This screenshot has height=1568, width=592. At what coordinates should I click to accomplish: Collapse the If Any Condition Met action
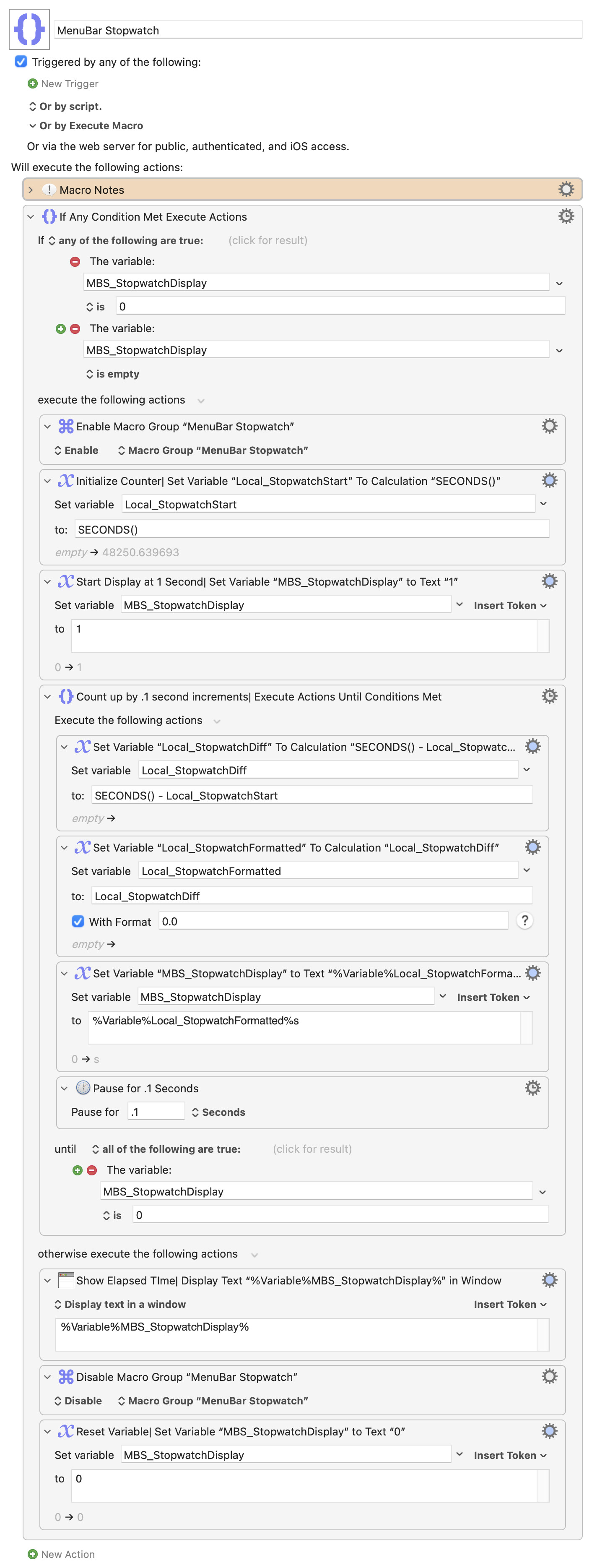pos(31,217)
